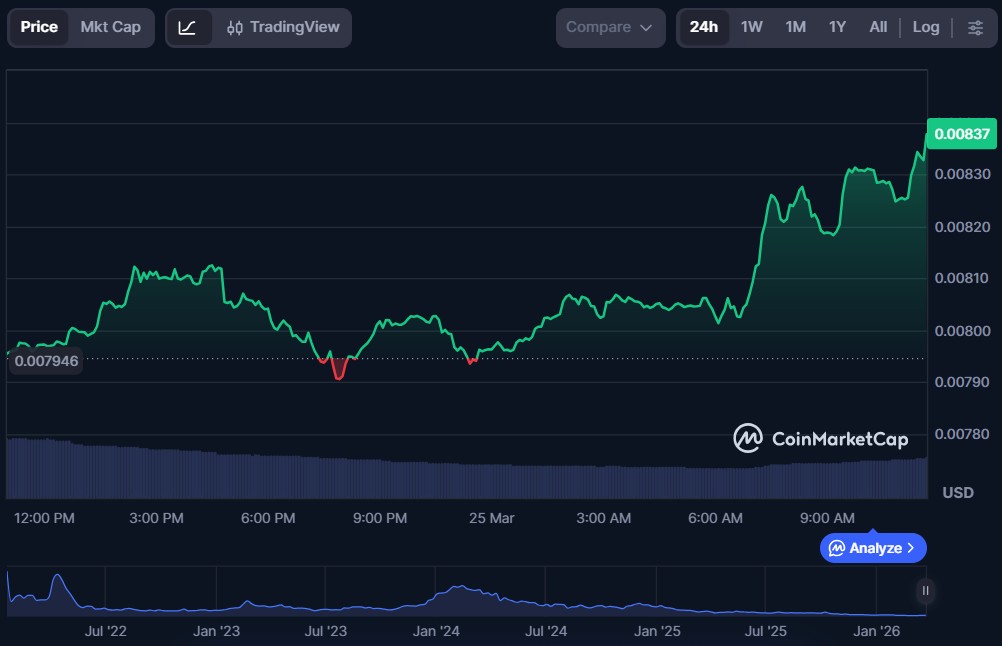Display All time price history
The width and height of the screenshot is (1002, 646).
click(878, 27)
